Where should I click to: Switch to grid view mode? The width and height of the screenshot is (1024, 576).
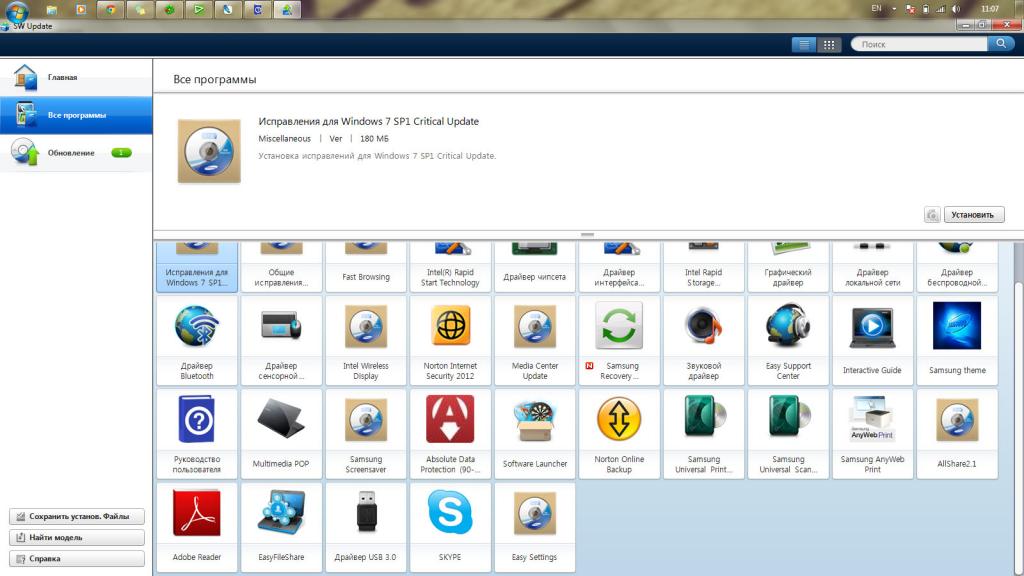point(829,44)
